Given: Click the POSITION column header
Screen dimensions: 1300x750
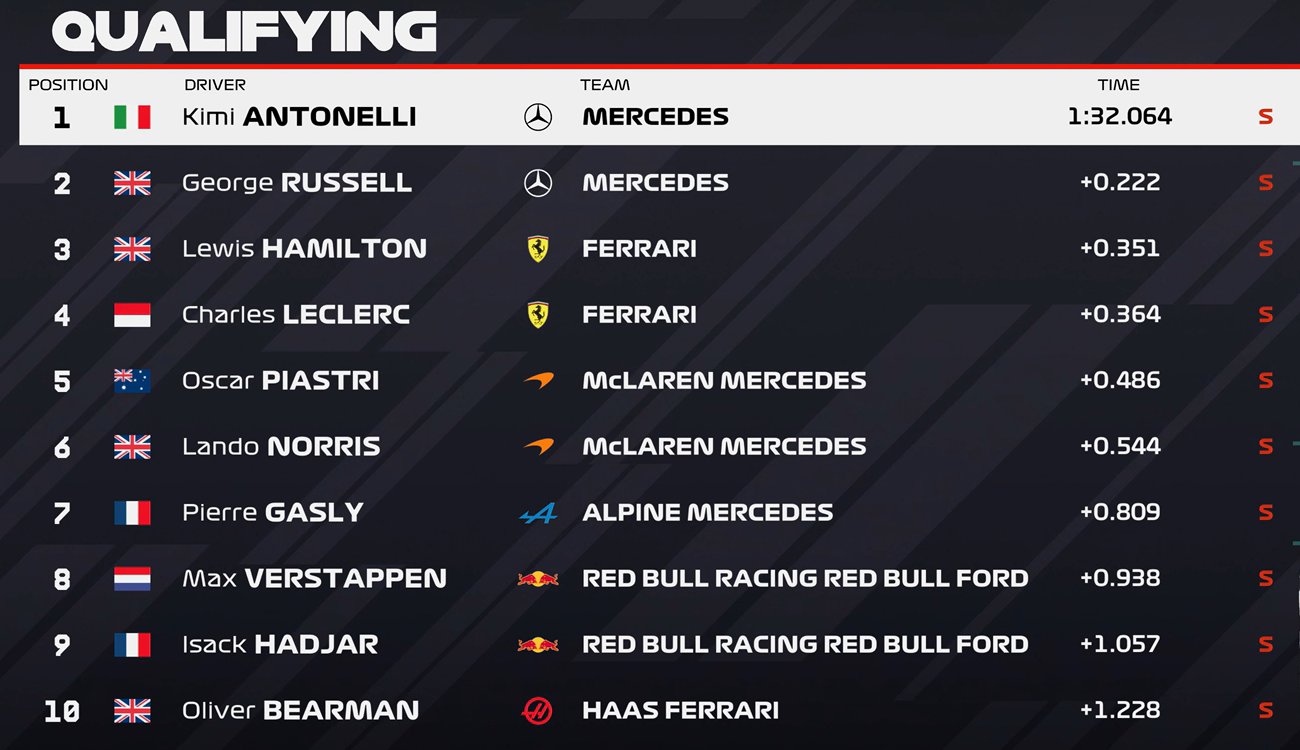Looking at the screenshot, I should point(68,85).
